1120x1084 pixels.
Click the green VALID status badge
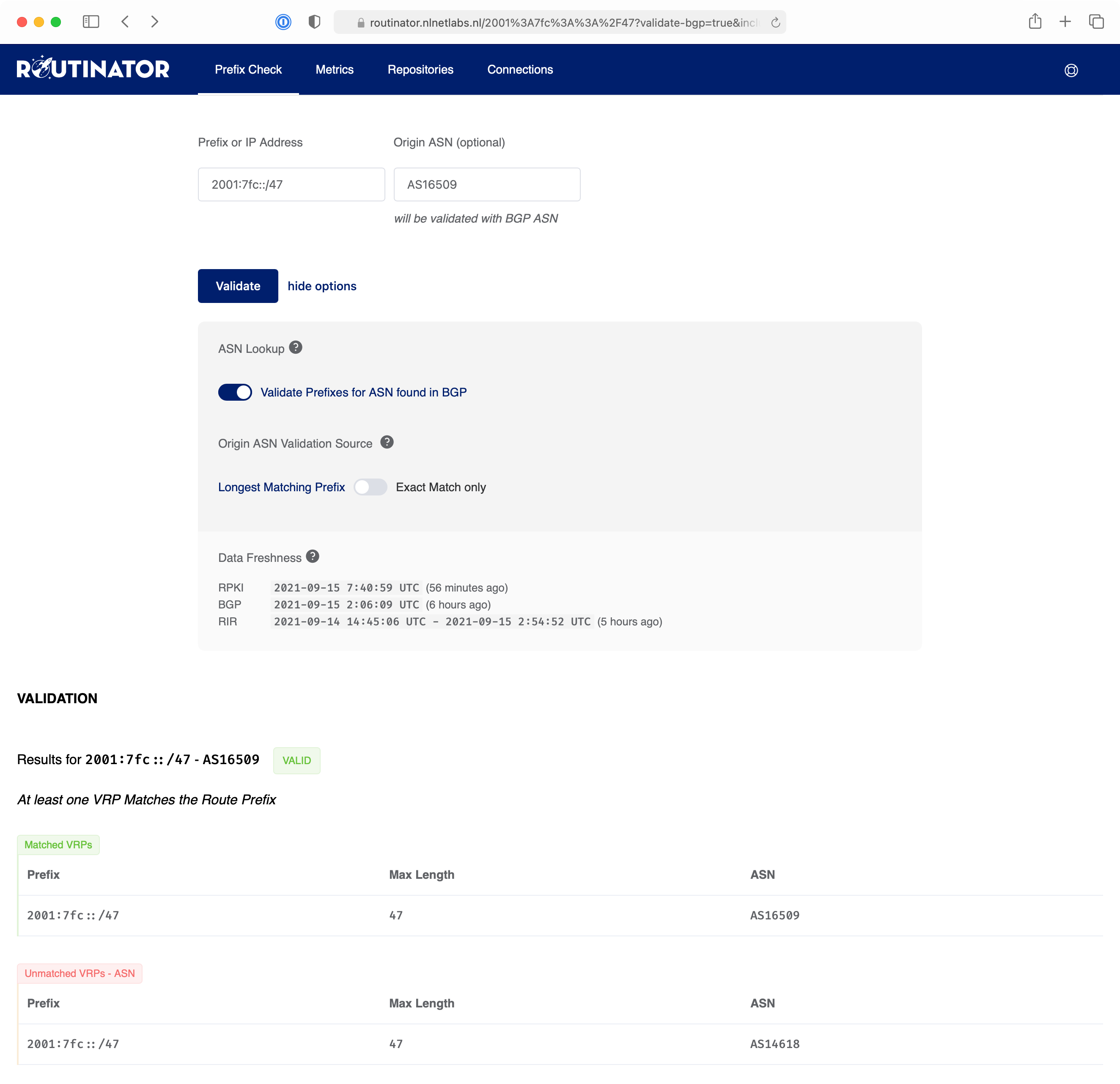coord(296,760)
